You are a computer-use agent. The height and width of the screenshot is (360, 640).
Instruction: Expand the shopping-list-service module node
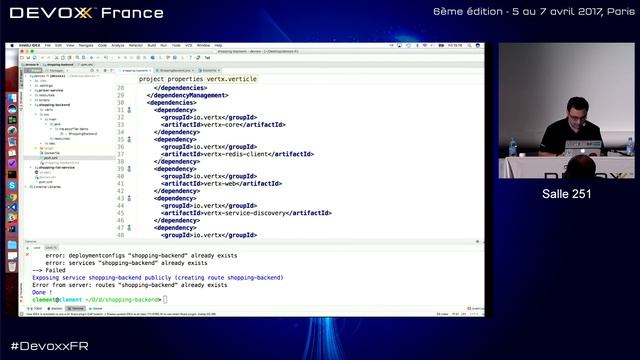(31, 167)
